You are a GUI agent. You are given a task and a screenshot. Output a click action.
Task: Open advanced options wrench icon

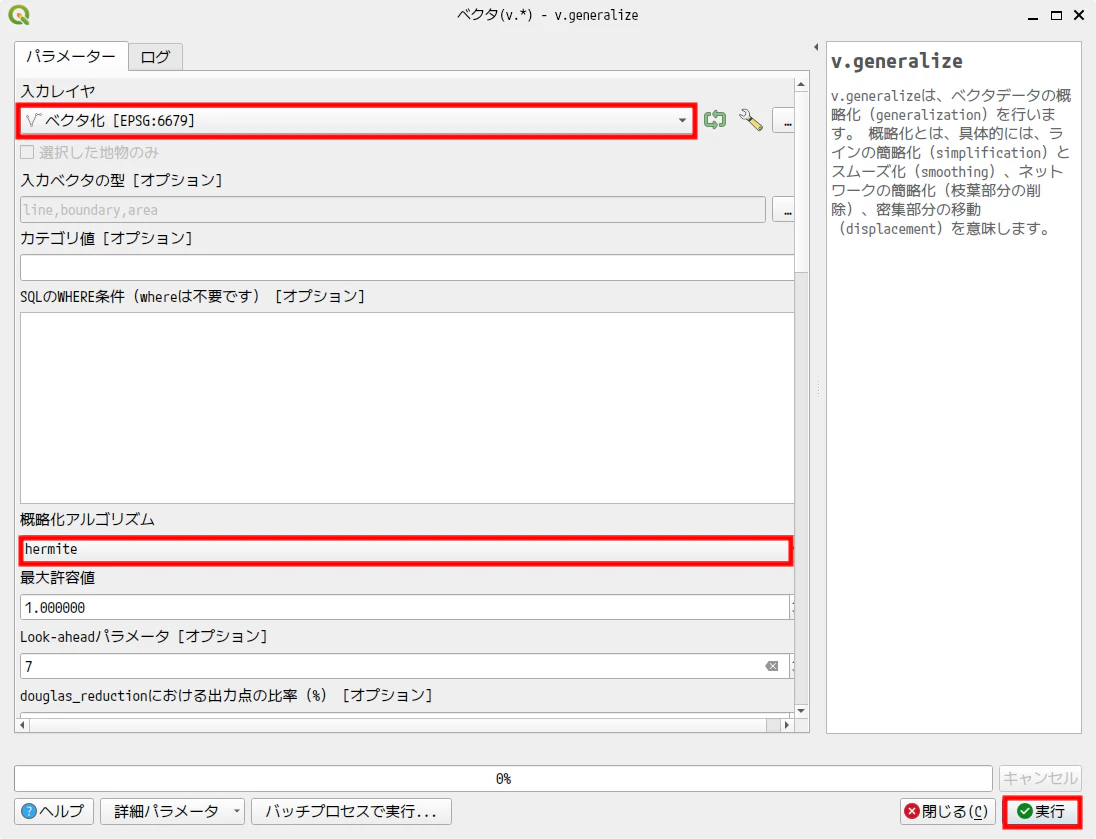[751, 120]
